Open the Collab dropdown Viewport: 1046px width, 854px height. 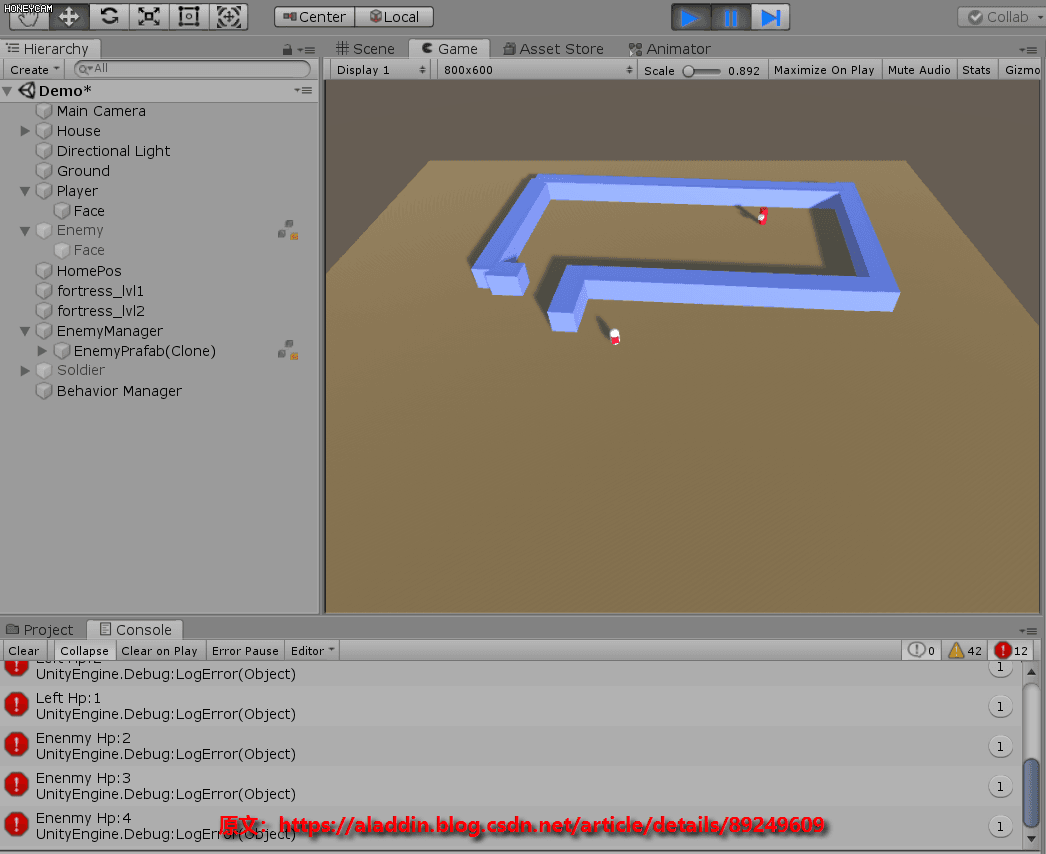(1001, 17)
